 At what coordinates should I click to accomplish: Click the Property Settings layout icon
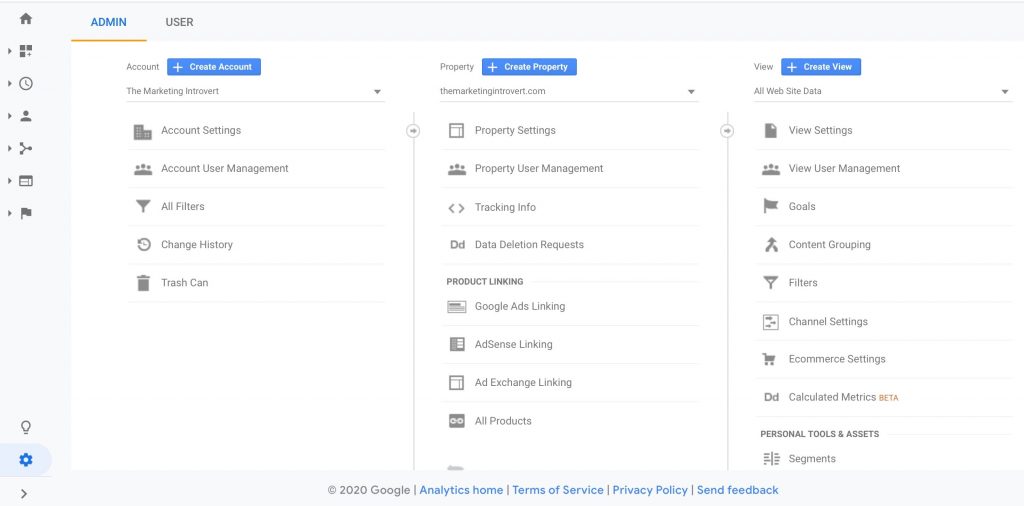456,131
